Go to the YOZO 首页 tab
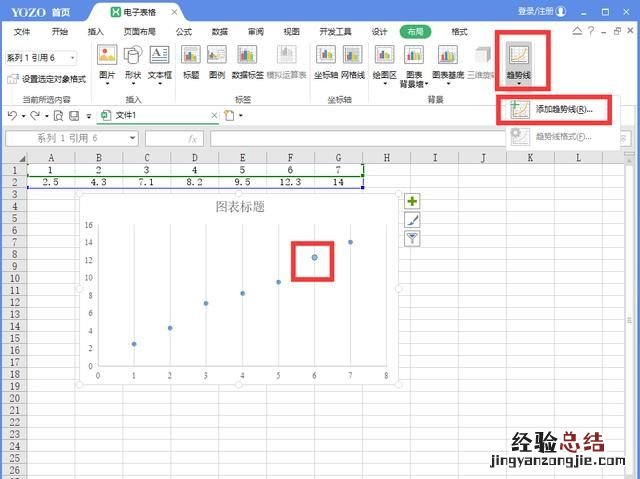 (x=40, y=12)
